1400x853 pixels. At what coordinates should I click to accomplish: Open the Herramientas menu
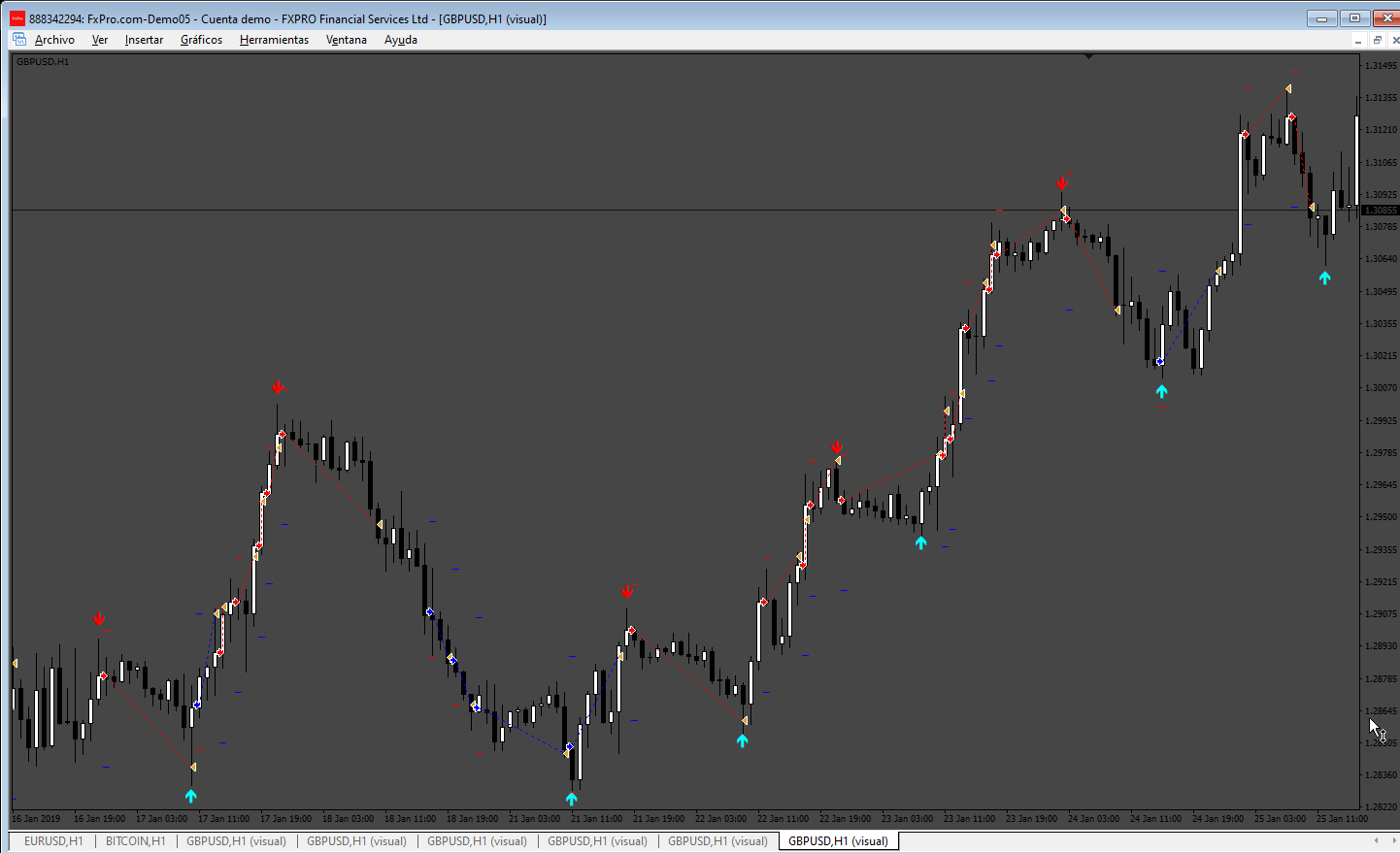pyautogui.click(x=274, y=40)
